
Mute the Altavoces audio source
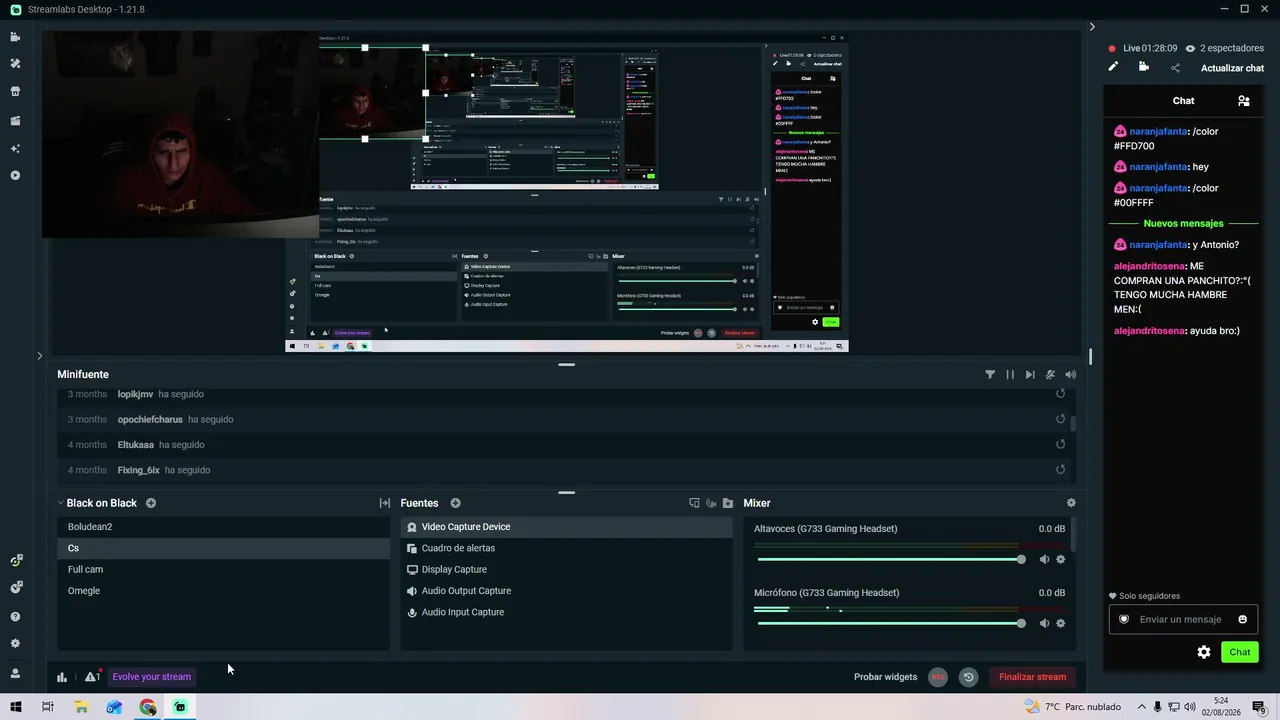click(x=1044, y=559)
